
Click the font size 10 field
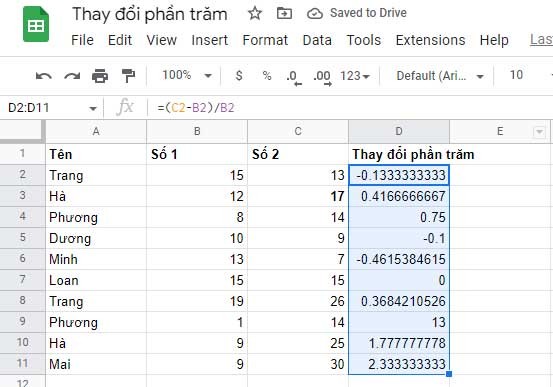[516, 75]
